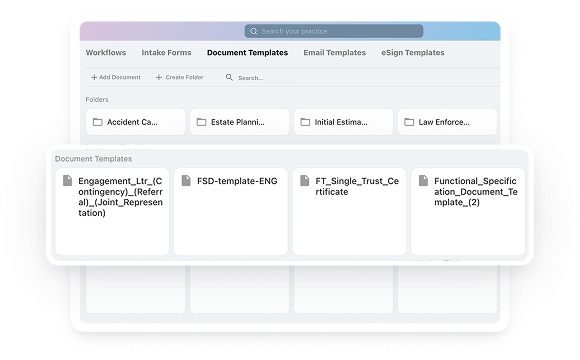Focus the Search your practice field
The image size is (580, 360).
[334, 31]
